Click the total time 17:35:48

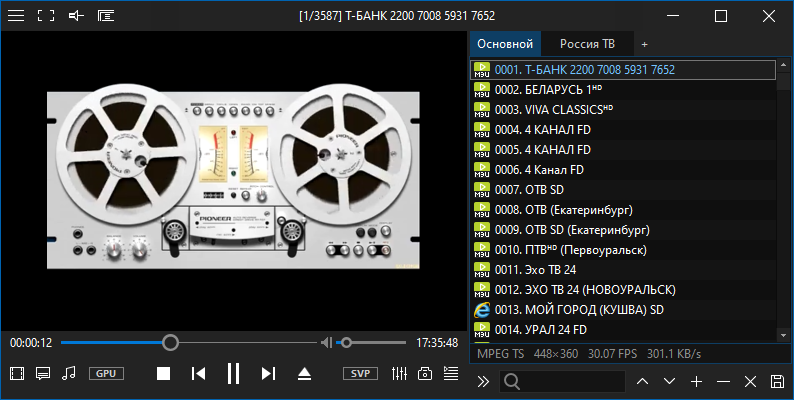[x=437, y=343]
